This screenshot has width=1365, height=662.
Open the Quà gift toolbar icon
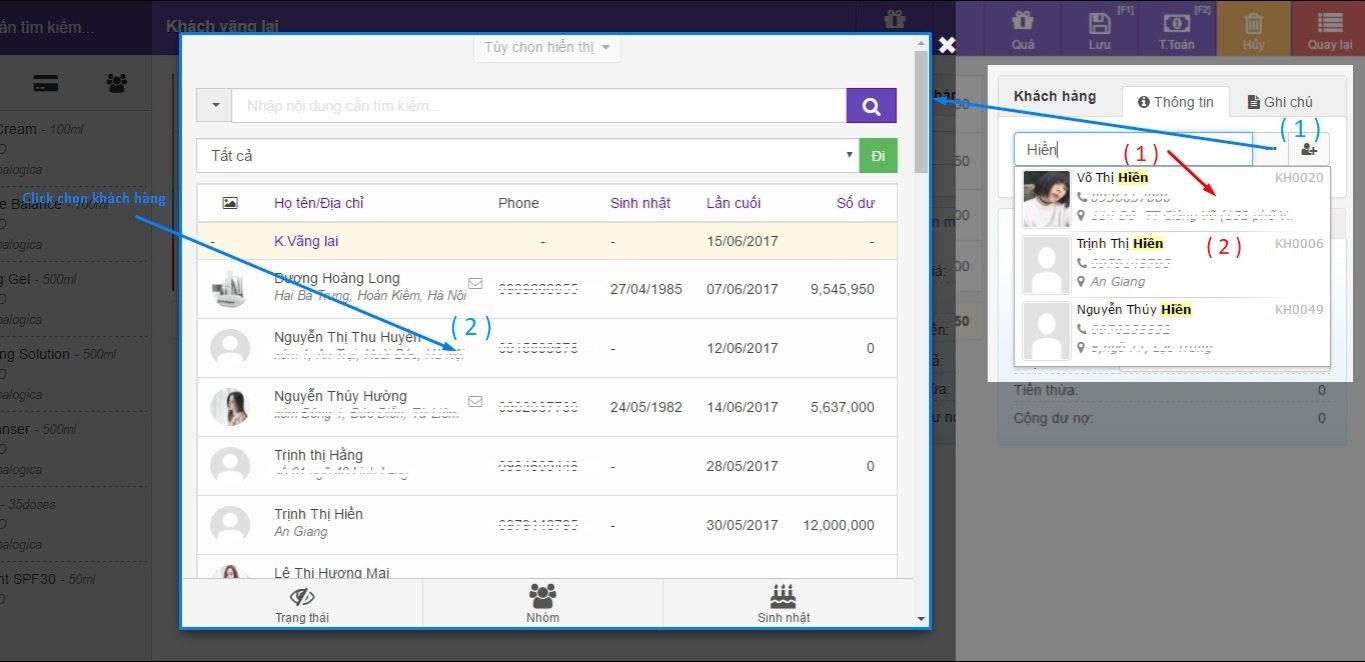[x=1022, y=29]
